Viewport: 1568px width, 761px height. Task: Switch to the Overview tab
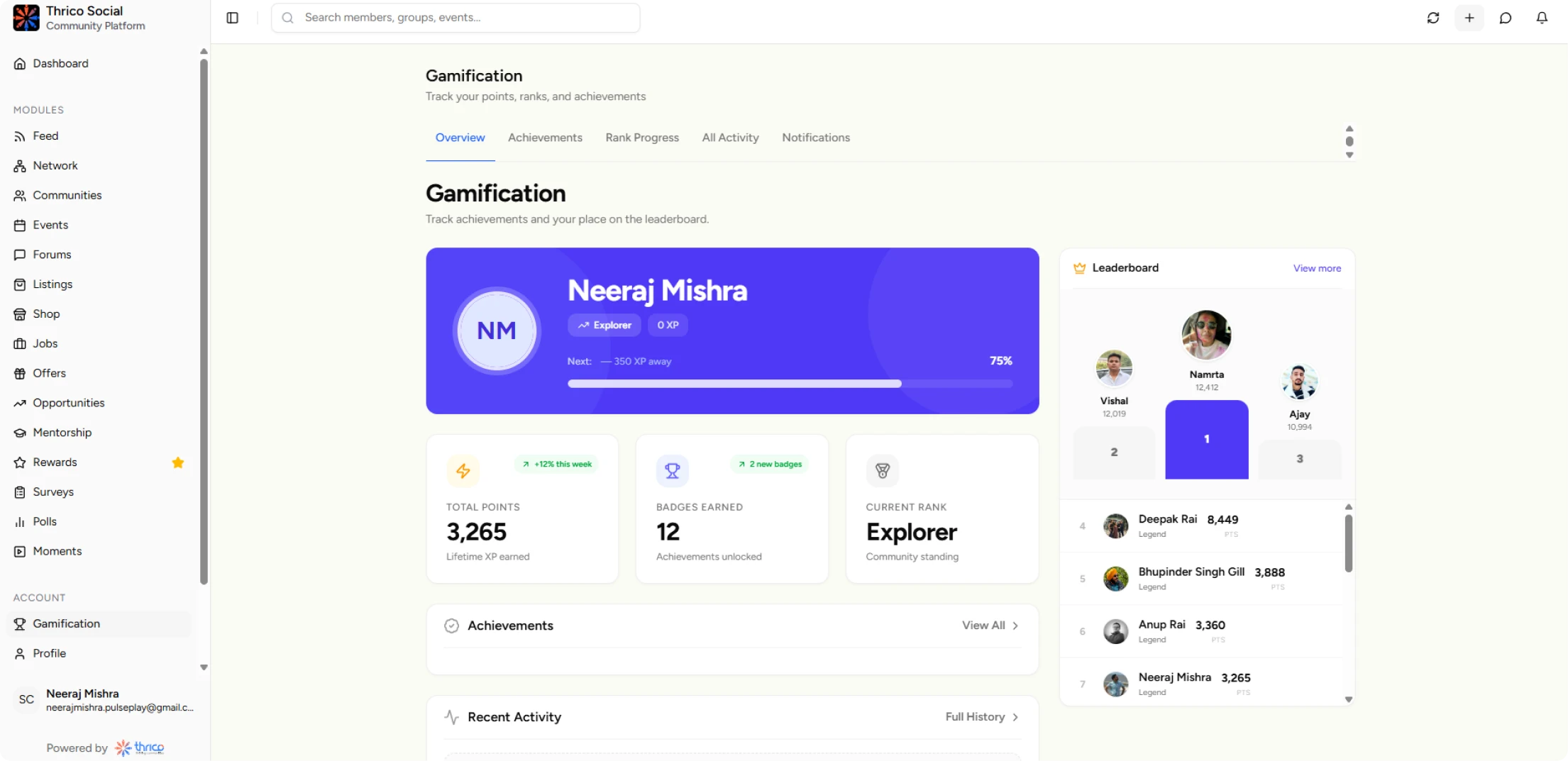click(x=460, y=138)
